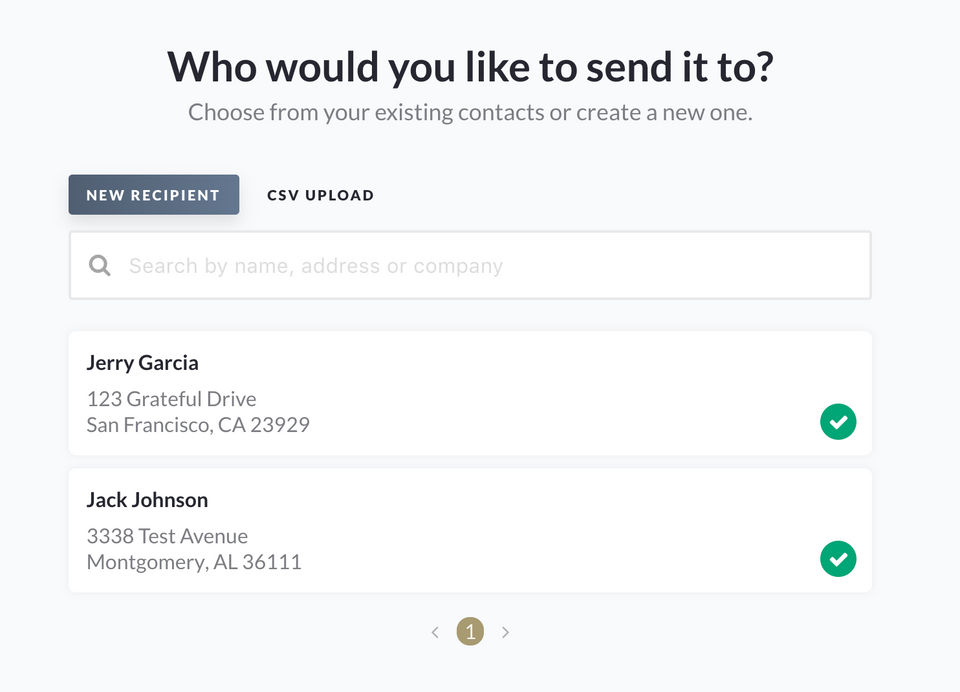This screenshot has width=960, height=692.
Task: Click the magnifying glass search icon
Action: pyautogui.click(x=100, y=266)
